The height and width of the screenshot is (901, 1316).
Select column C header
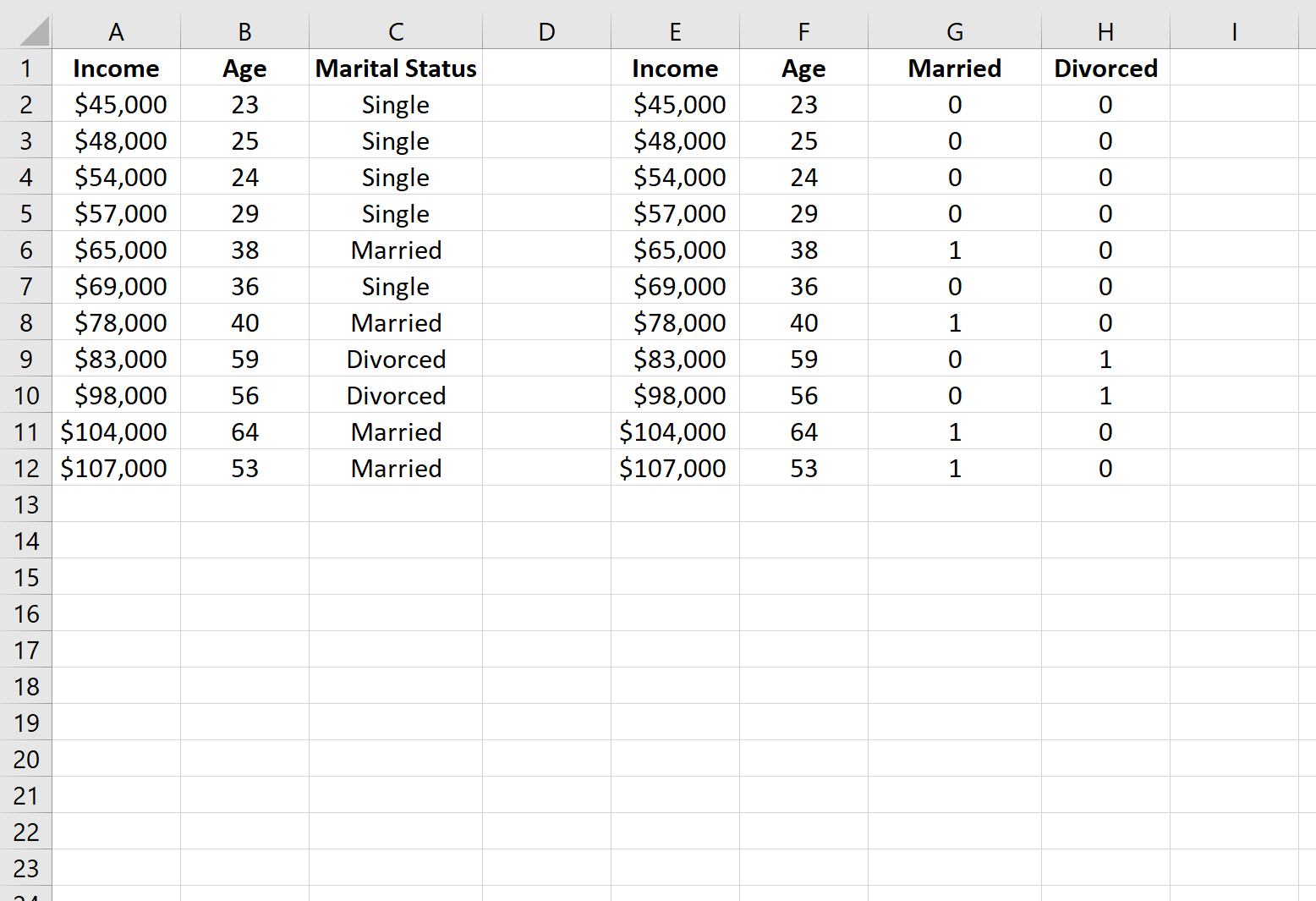395,30
